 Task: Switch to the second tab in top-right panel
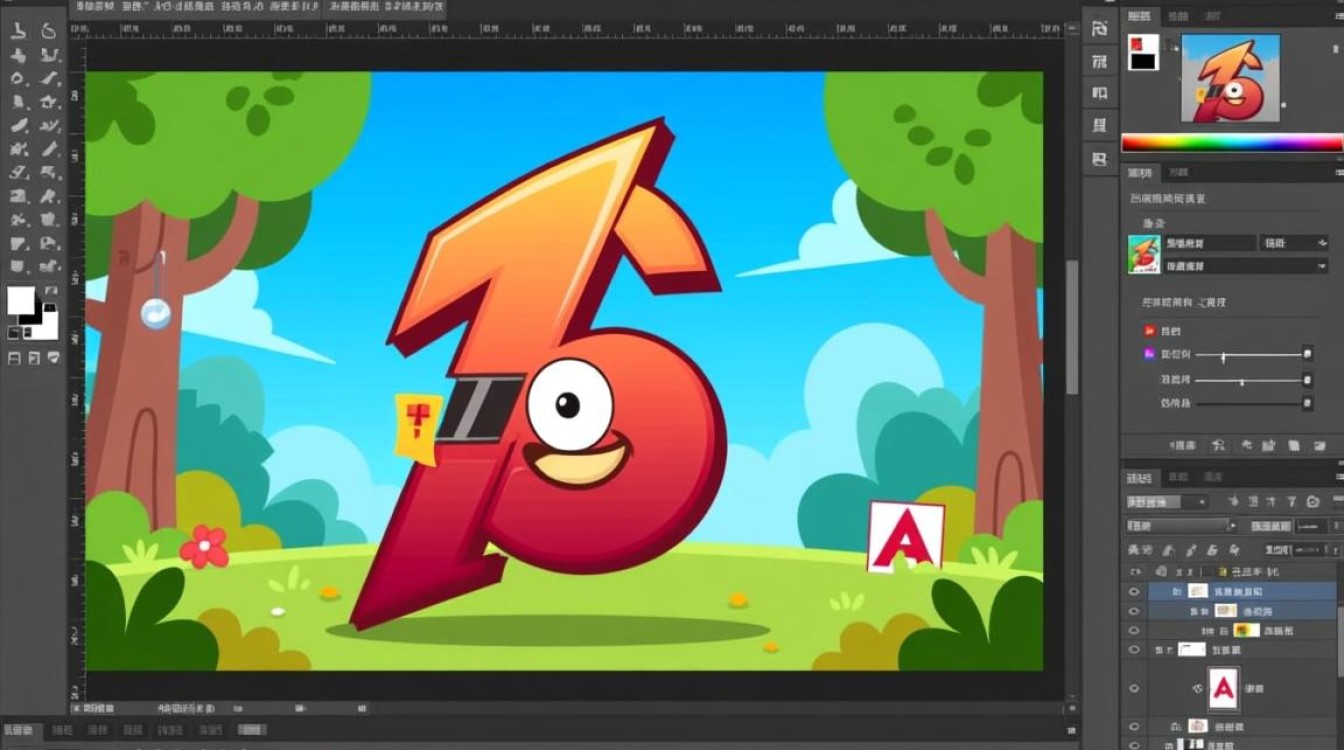pyautogui.click(x=1178, y=16)
